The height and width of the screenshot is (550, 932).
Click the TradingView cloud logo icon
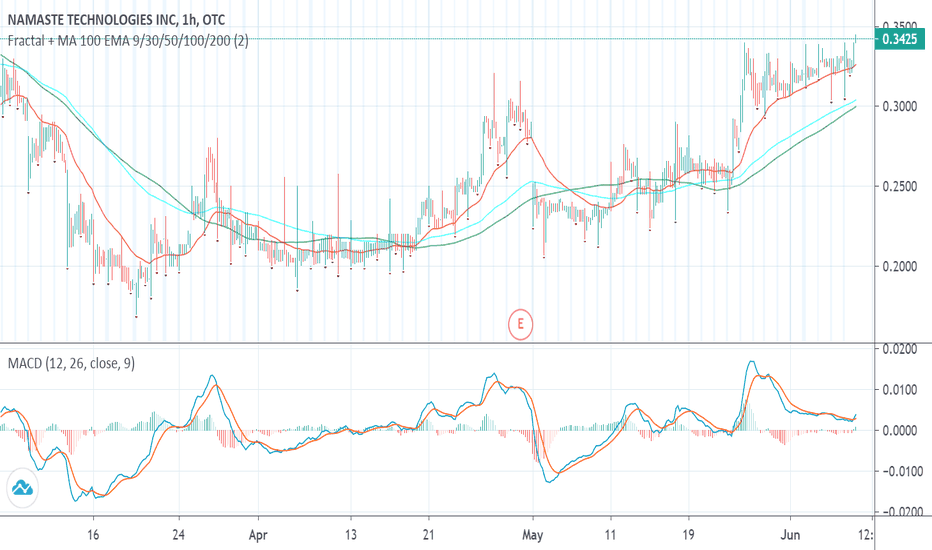click(22, 488)
